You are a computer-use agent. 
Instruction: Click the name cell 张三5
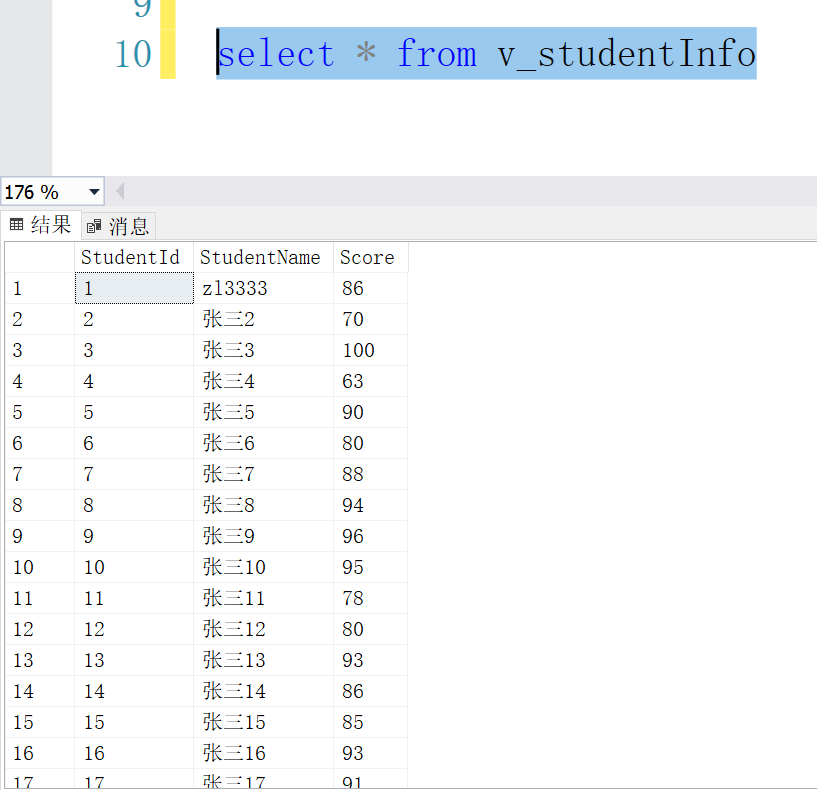(263, 412)
